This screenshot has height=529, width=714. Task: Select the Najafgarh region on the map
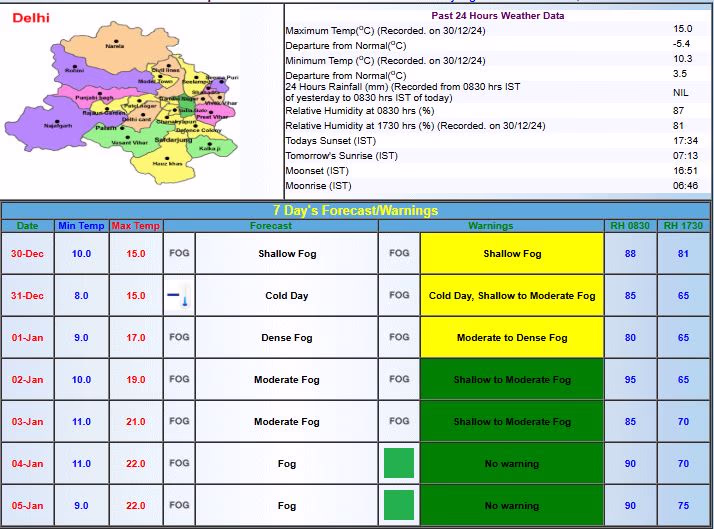(60, 127)
